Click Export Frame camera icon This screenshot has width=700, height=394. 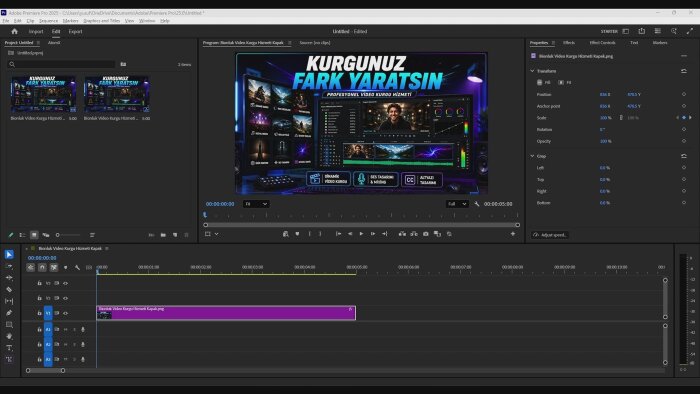click(x=425, y=234)
